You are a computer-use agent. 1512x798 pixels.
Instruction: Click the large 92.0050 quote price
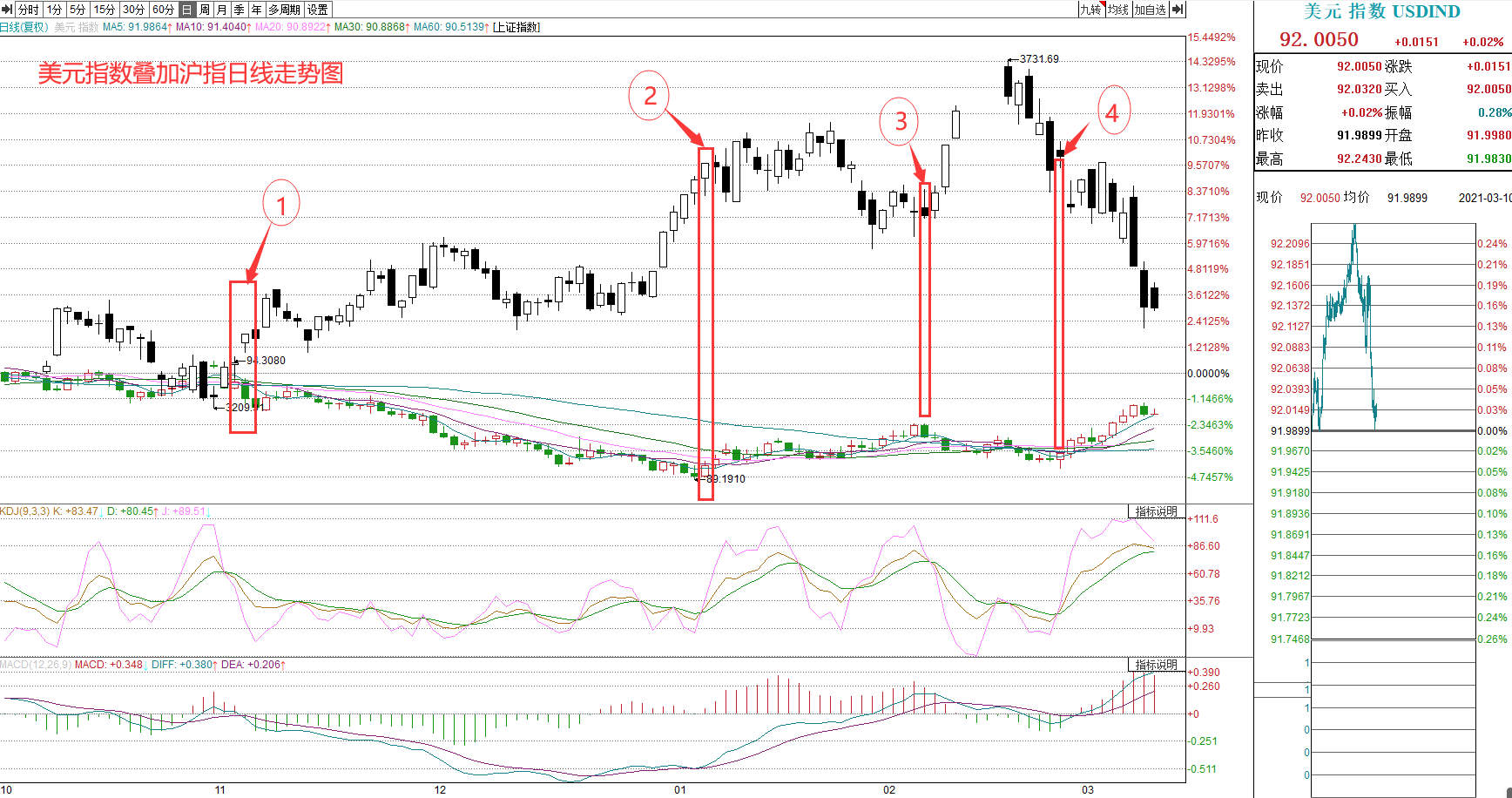[1319, 39]
